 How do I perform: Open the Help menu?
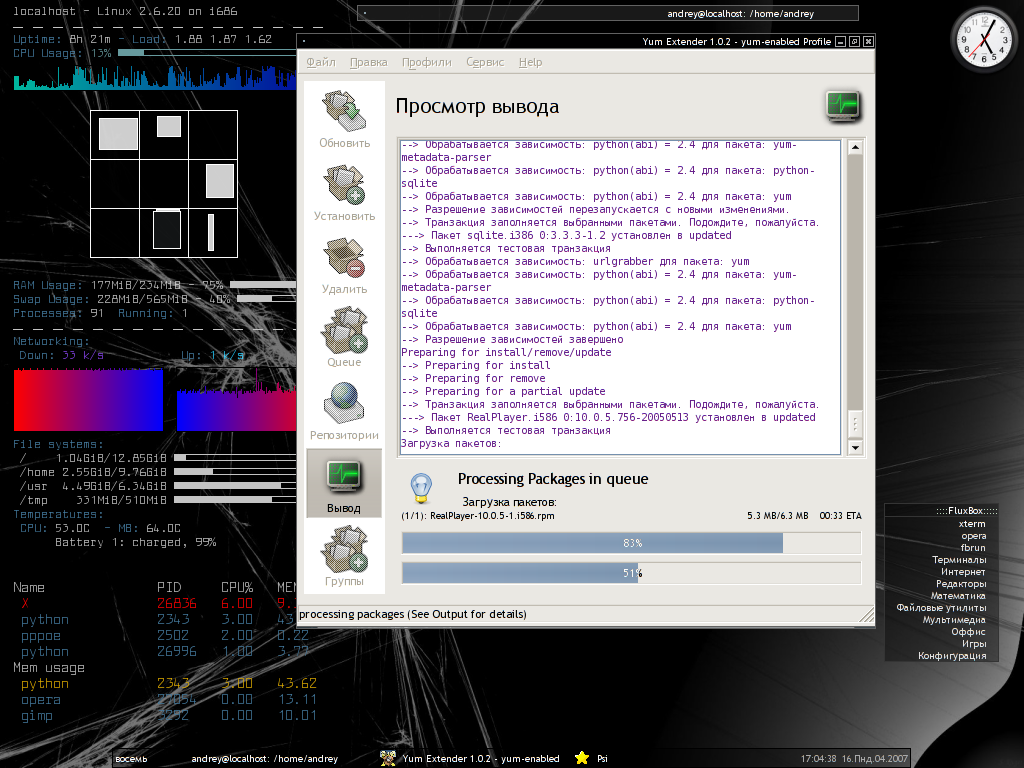pos(530,62)
